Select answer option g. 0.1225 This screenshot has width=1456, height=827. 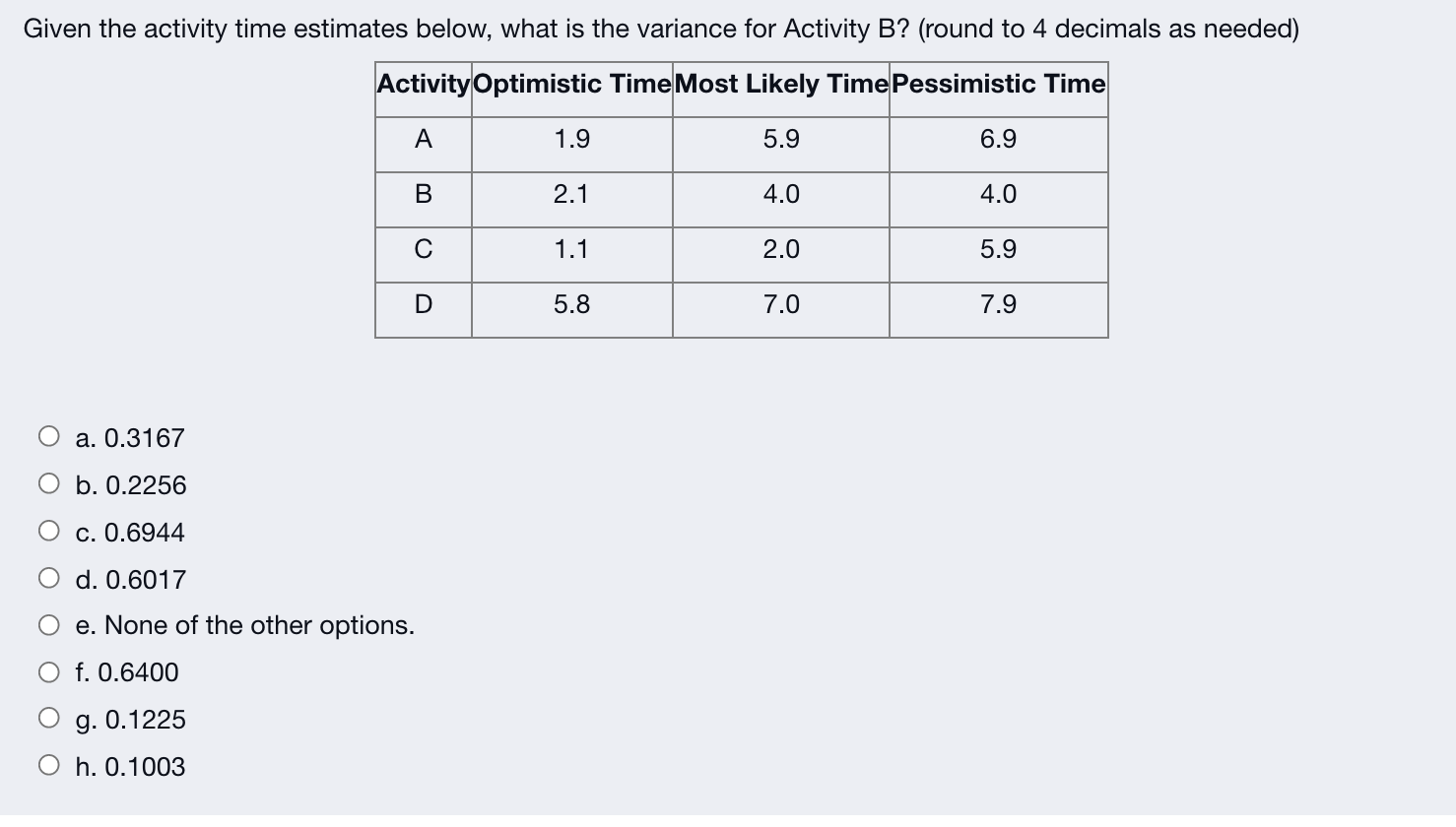tap(48, 718)
